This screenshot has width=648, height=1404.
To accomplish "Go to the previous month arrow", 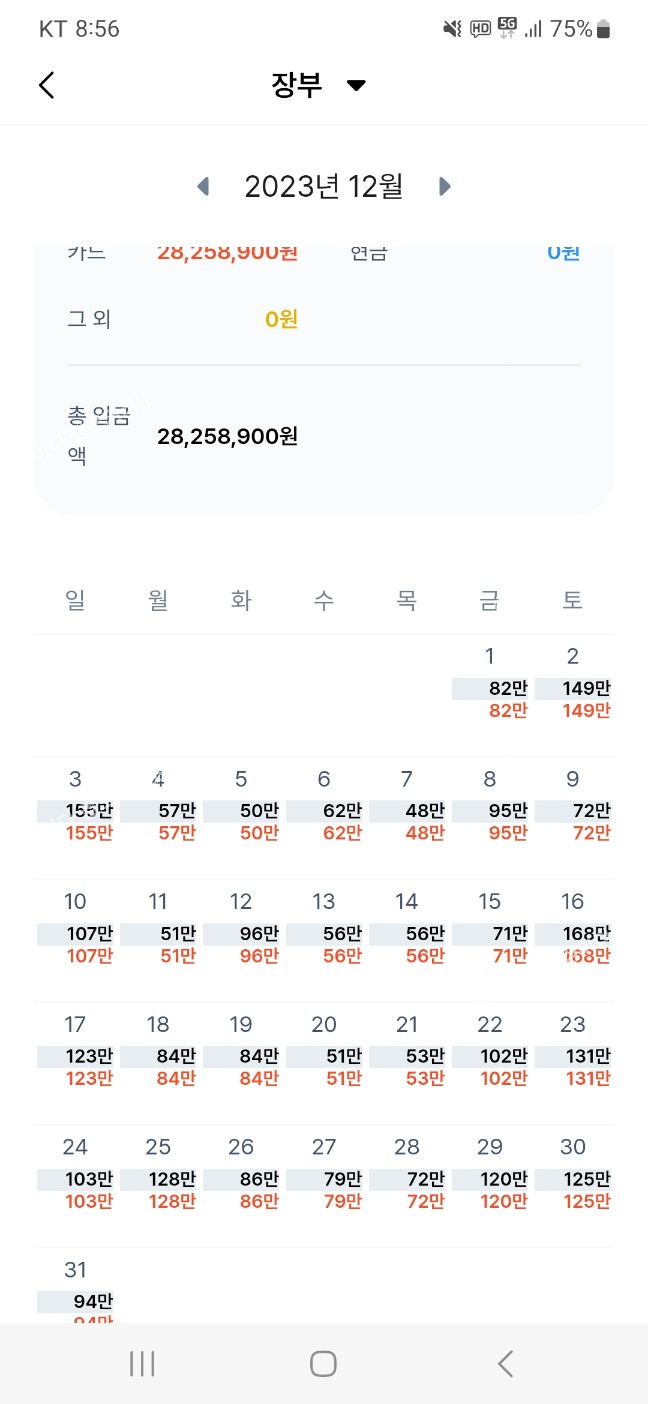I will pos(204,186).
